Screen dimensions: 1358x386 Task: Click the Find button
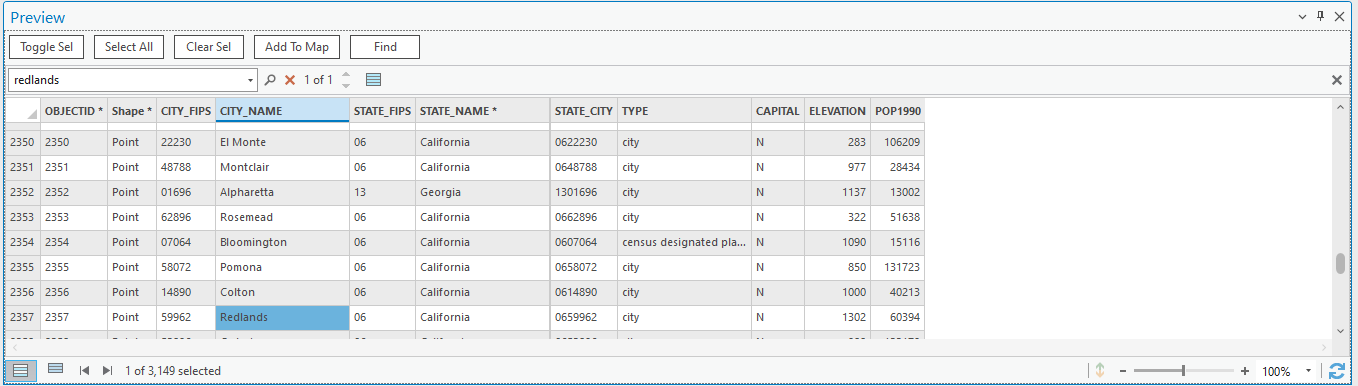click(385, 47)
